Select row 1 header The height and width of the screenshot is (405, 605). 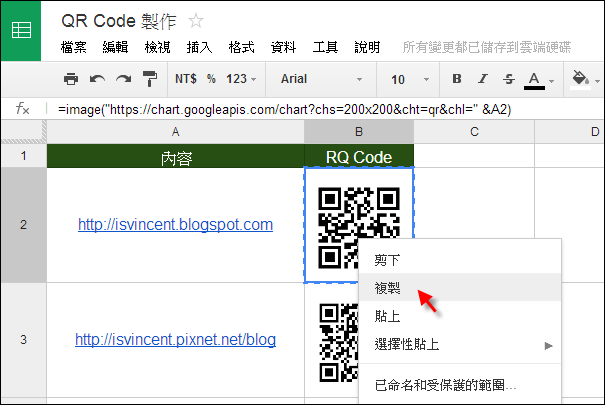coord(24,156)
